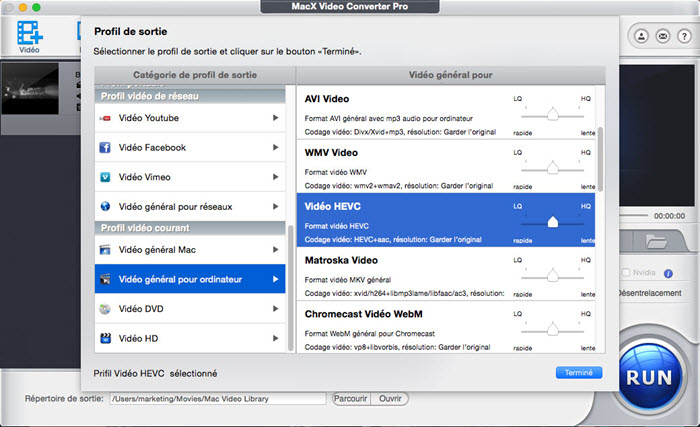Image resolution: width=700 pixels, height=427 pixels.
Task: Click the DVD disc icon next to Vidéo DVD
Action: coord(104,309)
